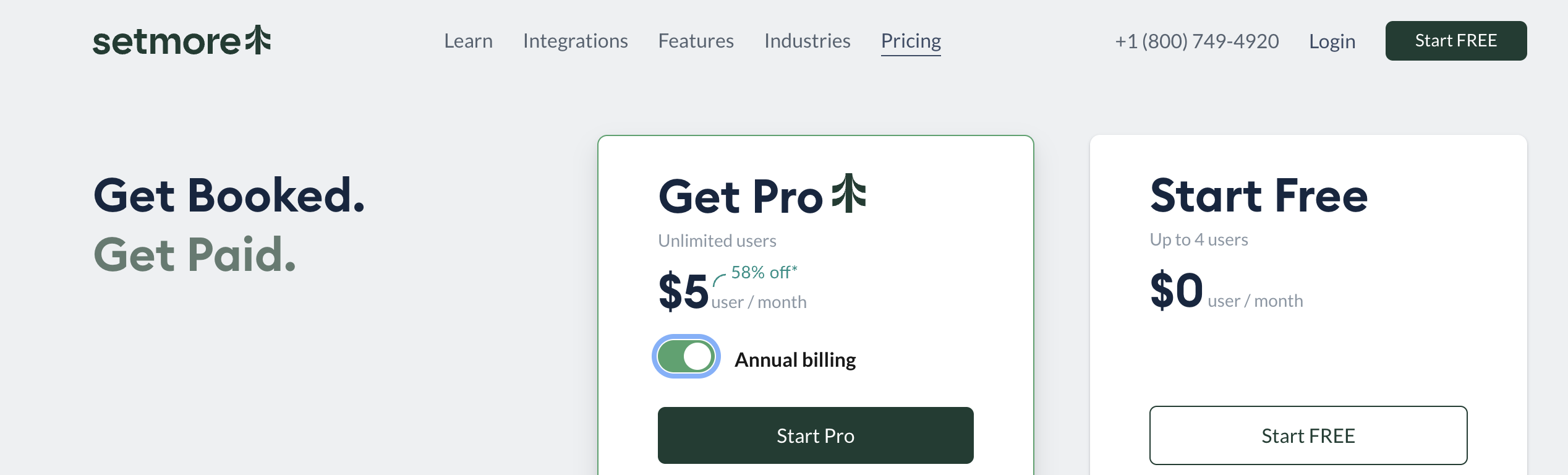
Task: Call the +1 (800) 749-4920 phone number
Action: point(1196,41)
